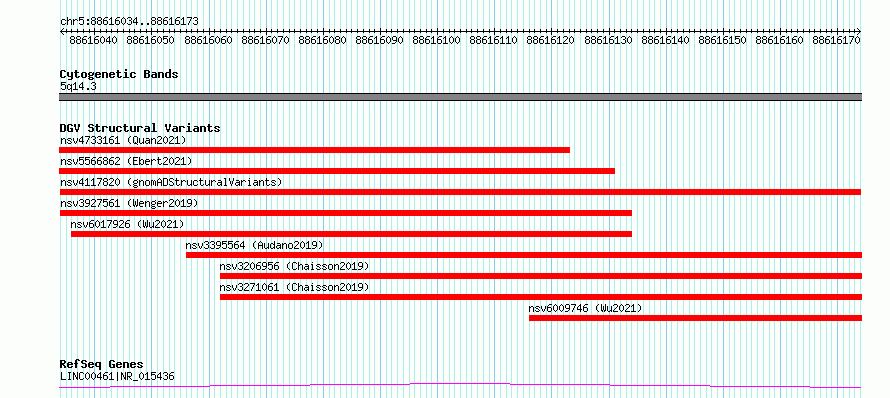This screenshot has height=398, width=890.
Task: Select the nsv6009746 (Wu2021) label
Action: click(585, 308)
